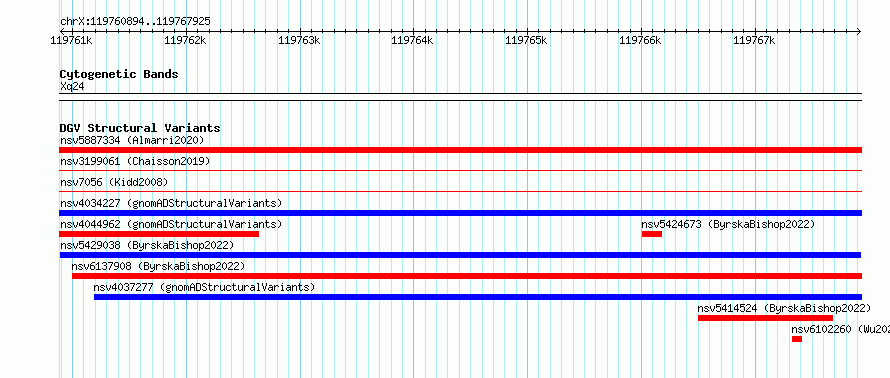Select the nsv5887334 red variant bar
The width and height of the screenshot is (890, 378).
[460, 150]
